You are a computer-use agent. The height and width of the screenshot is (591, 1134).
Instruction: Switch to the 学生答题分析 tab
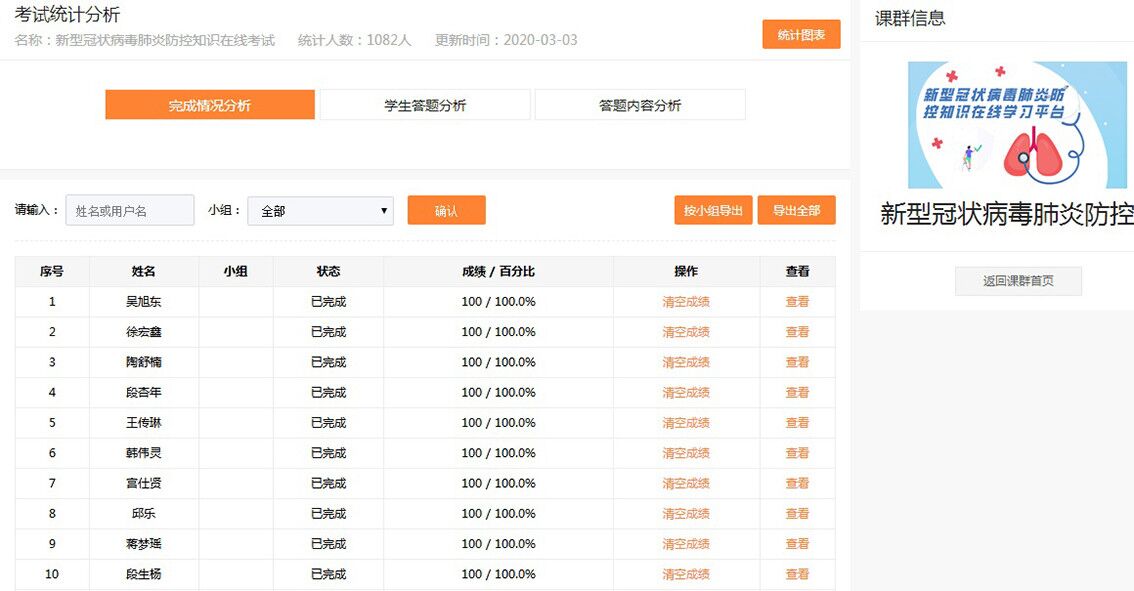tap(425, 105)
